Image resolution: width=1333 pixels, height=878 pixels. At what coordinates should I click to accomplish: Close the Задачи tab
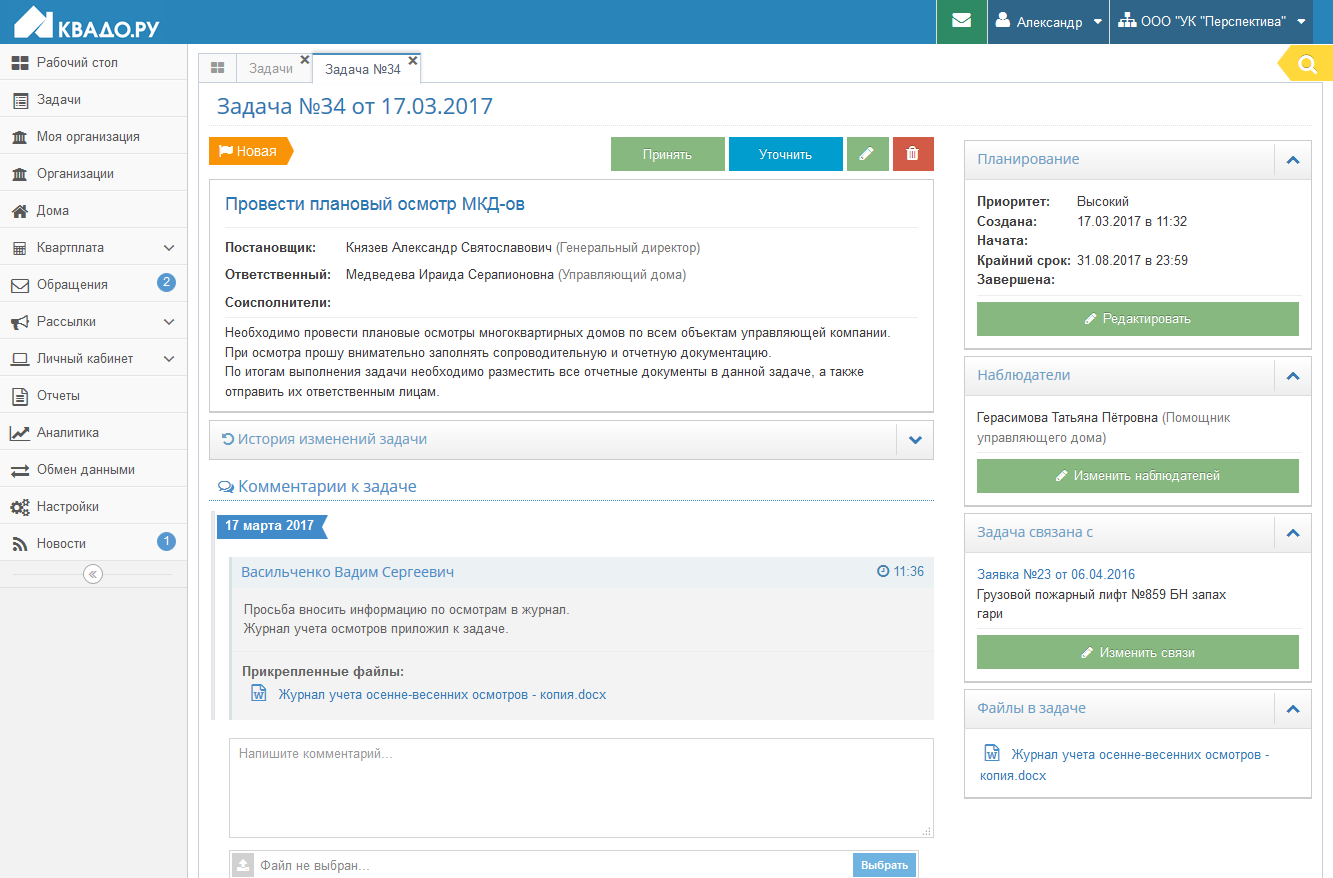tap(305, 60)
